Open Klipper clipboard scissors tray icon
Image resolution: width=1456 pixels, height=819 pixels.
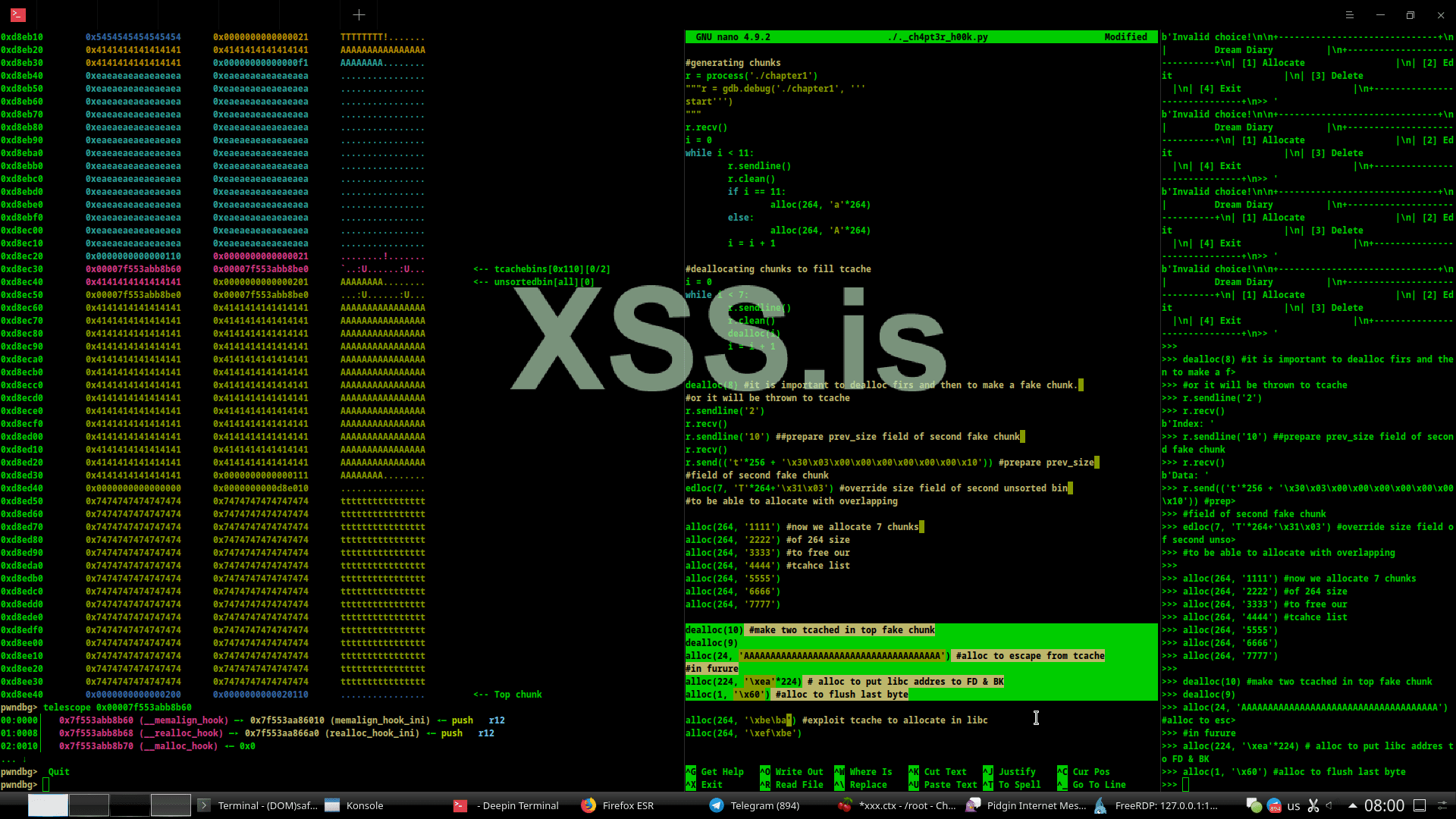pos(1313,805)
